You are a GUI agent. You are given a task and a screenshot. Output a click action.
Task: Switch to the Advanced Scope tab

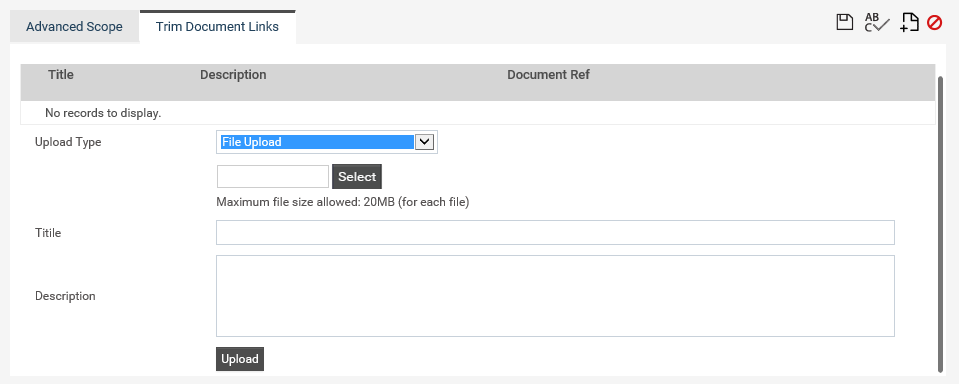coord(75,27)
